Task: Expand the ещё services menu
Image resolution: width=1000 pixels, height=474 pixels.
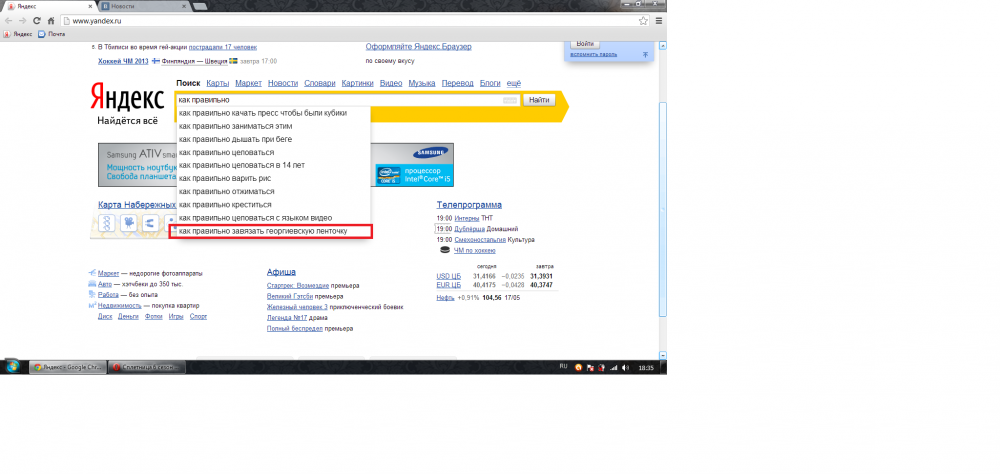Action: [x=513, y=84]
